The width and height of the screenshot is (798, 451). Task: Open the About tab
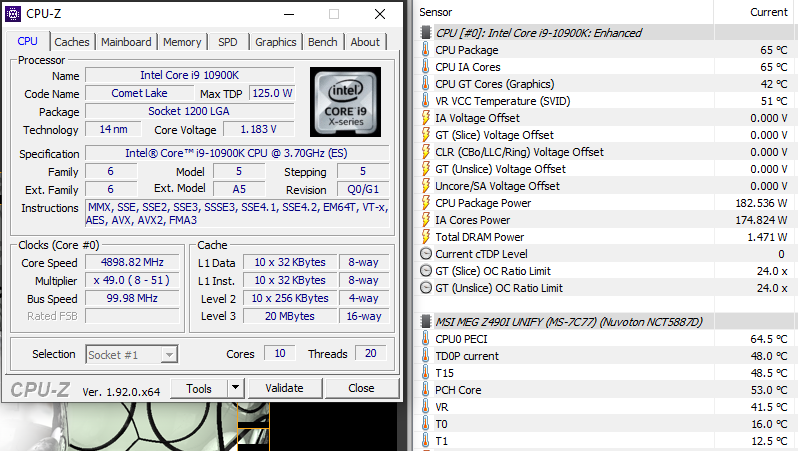pyautogui.click(x=365, y=42)
